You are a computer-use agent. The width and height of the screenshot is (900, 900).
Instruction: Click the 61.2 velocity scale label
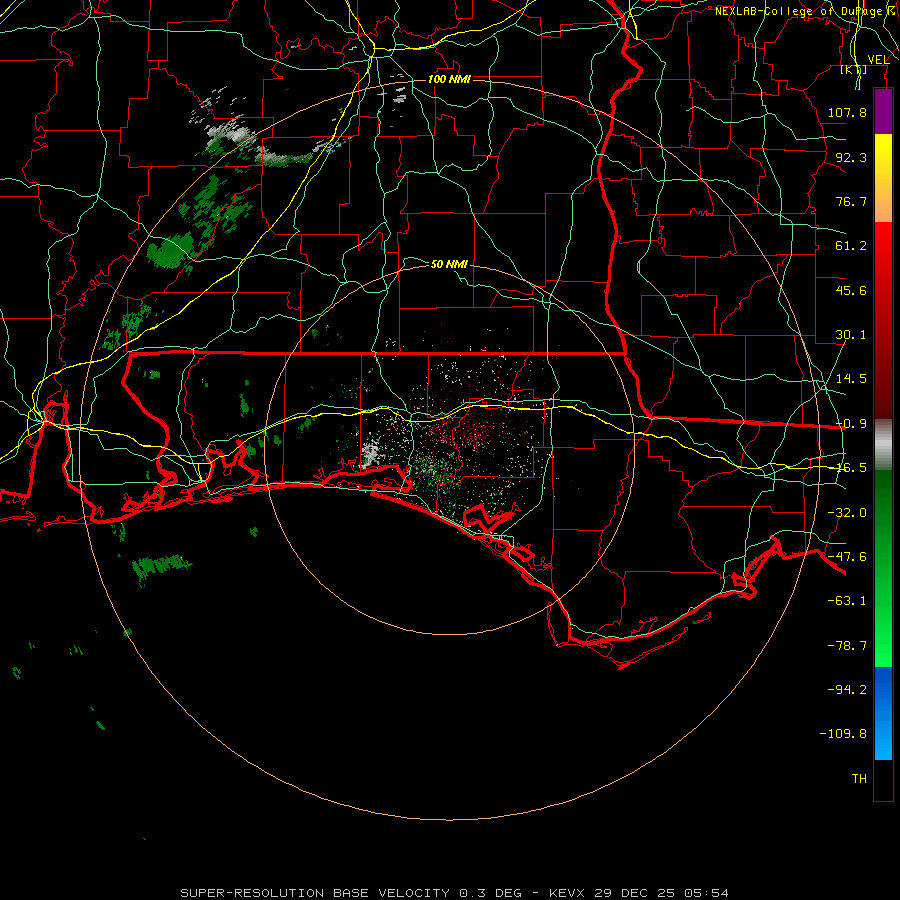click(x=851, y=246)
